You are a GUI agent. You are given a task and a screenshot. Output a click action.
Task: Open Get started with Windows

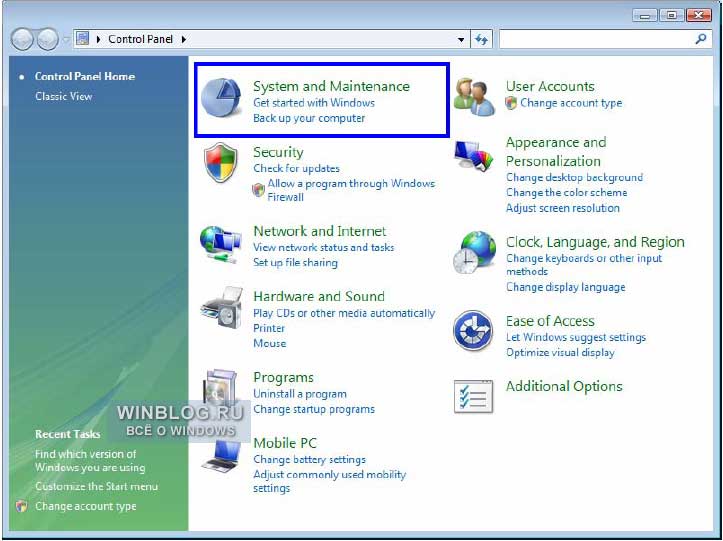pyautogui.click(x=314, y=102)
